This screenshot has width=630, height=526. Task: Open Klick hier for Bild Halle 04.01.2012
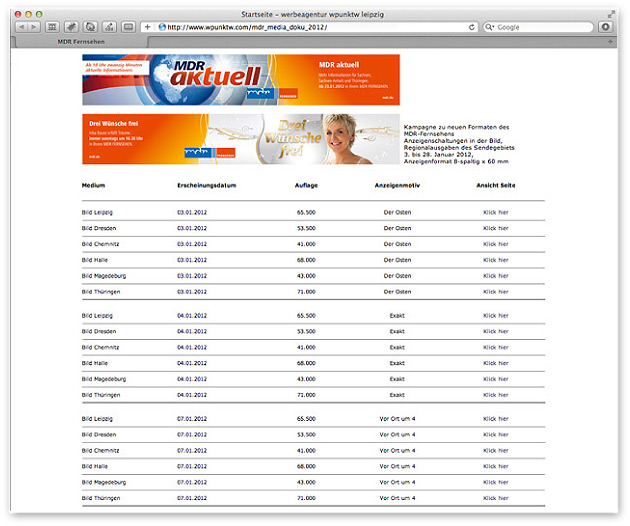pos(495,363)
